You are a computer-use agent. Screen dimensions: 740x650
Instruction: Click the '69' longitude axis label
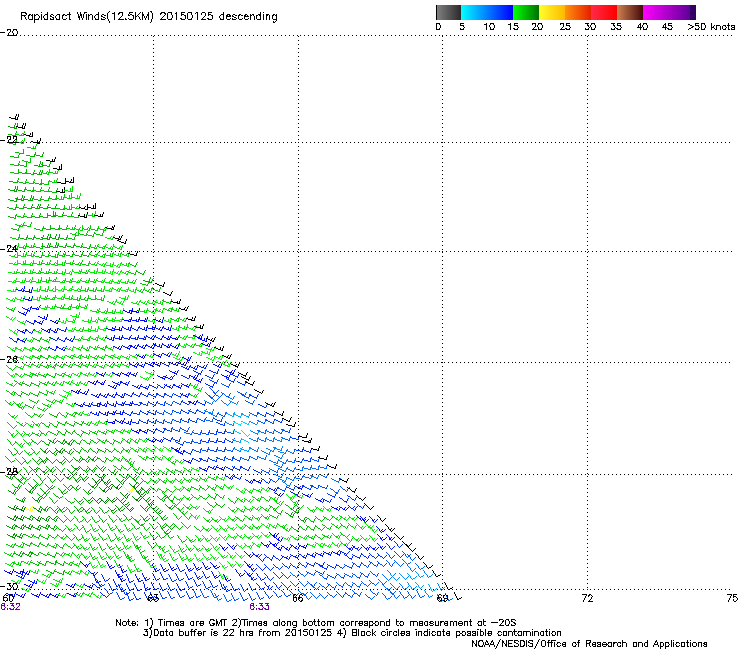coord(442,598)
